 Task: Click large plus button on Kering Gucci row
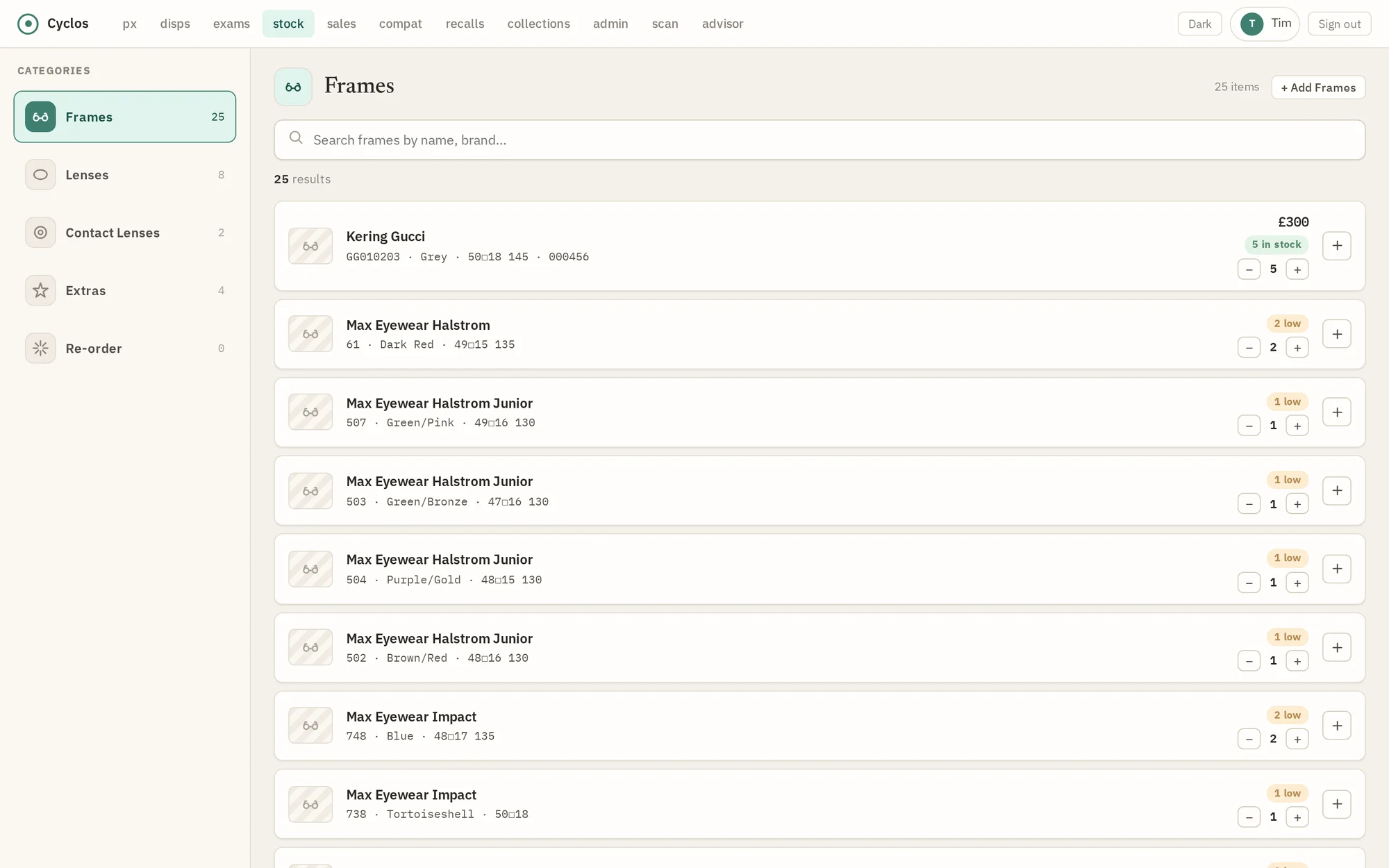(1337, 246)
